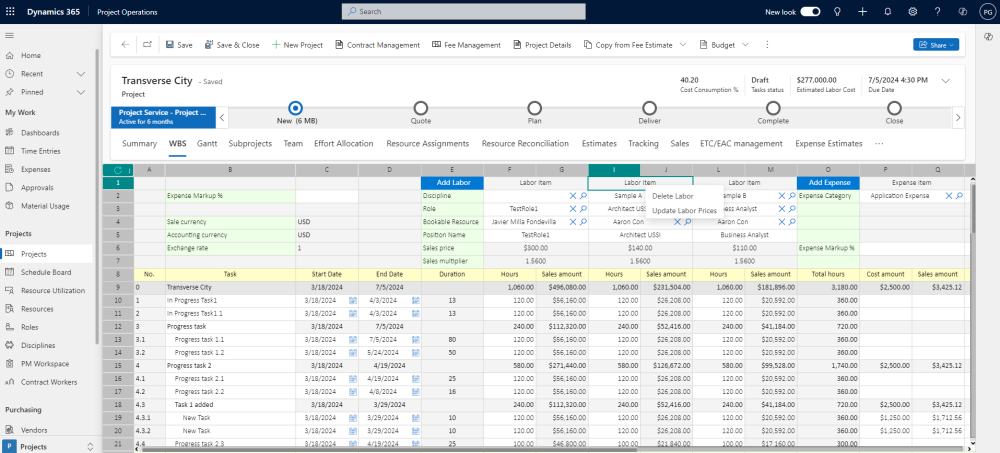Select the Deliver stage circle
The width and height of the screenshot is (1000, 453).
(649, 108)
